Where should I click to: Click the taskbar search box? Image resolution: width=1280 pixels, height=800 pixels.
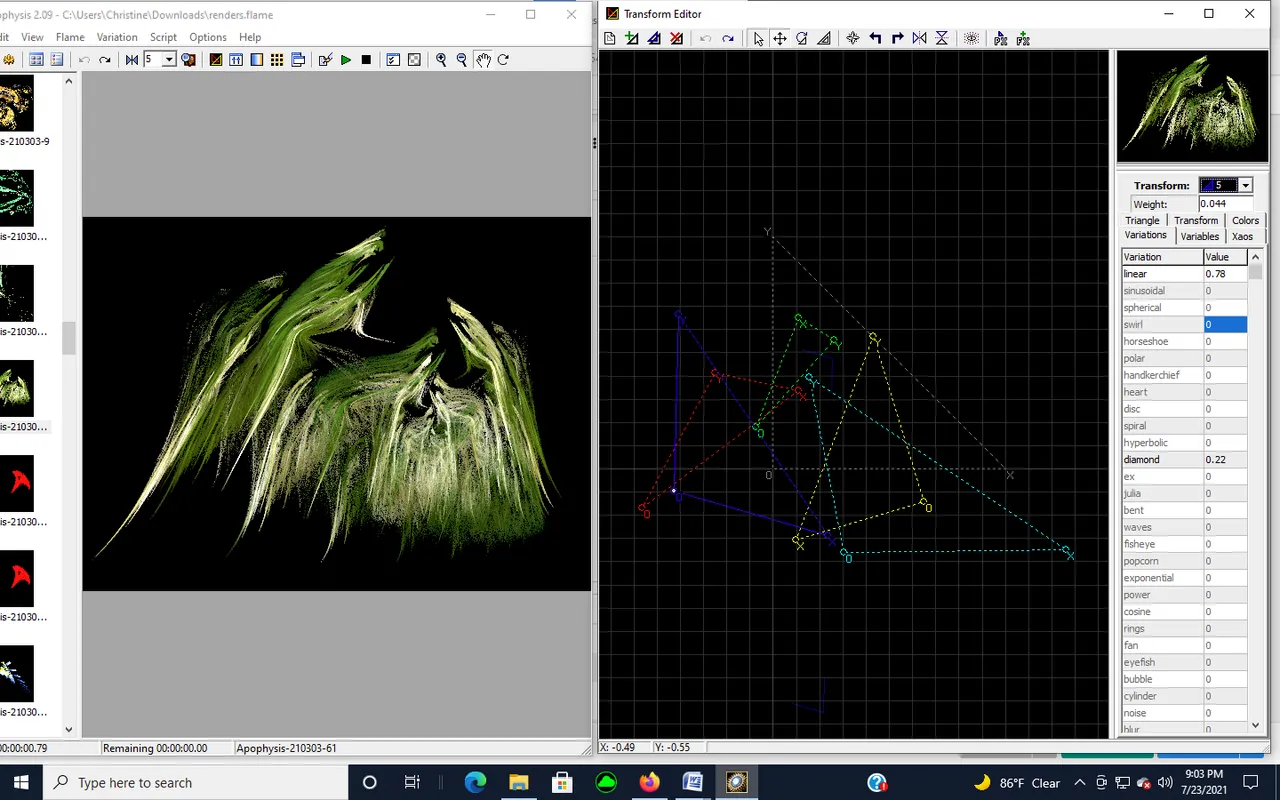click(x=195, y=782)
